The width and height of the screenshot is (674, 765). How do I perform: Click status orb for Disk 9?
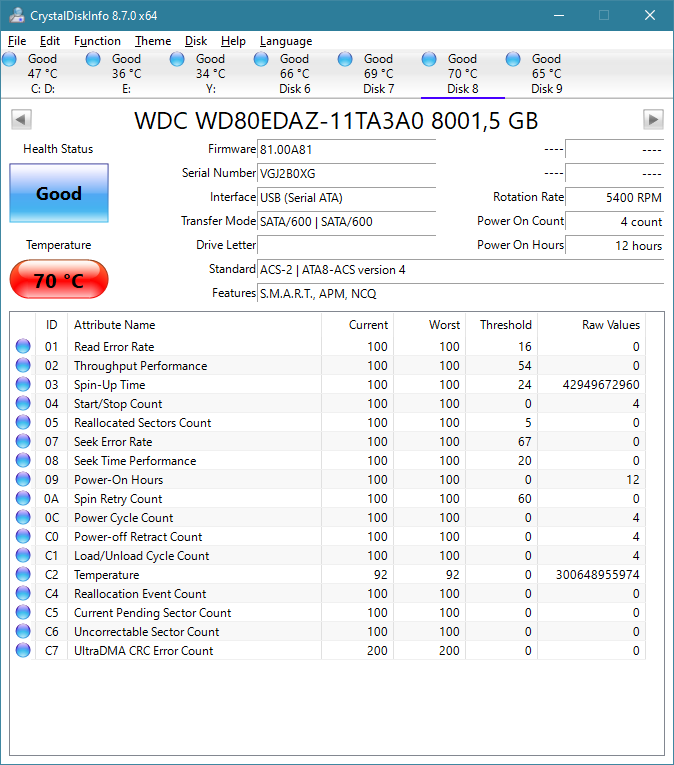click(x=513, y=59)
